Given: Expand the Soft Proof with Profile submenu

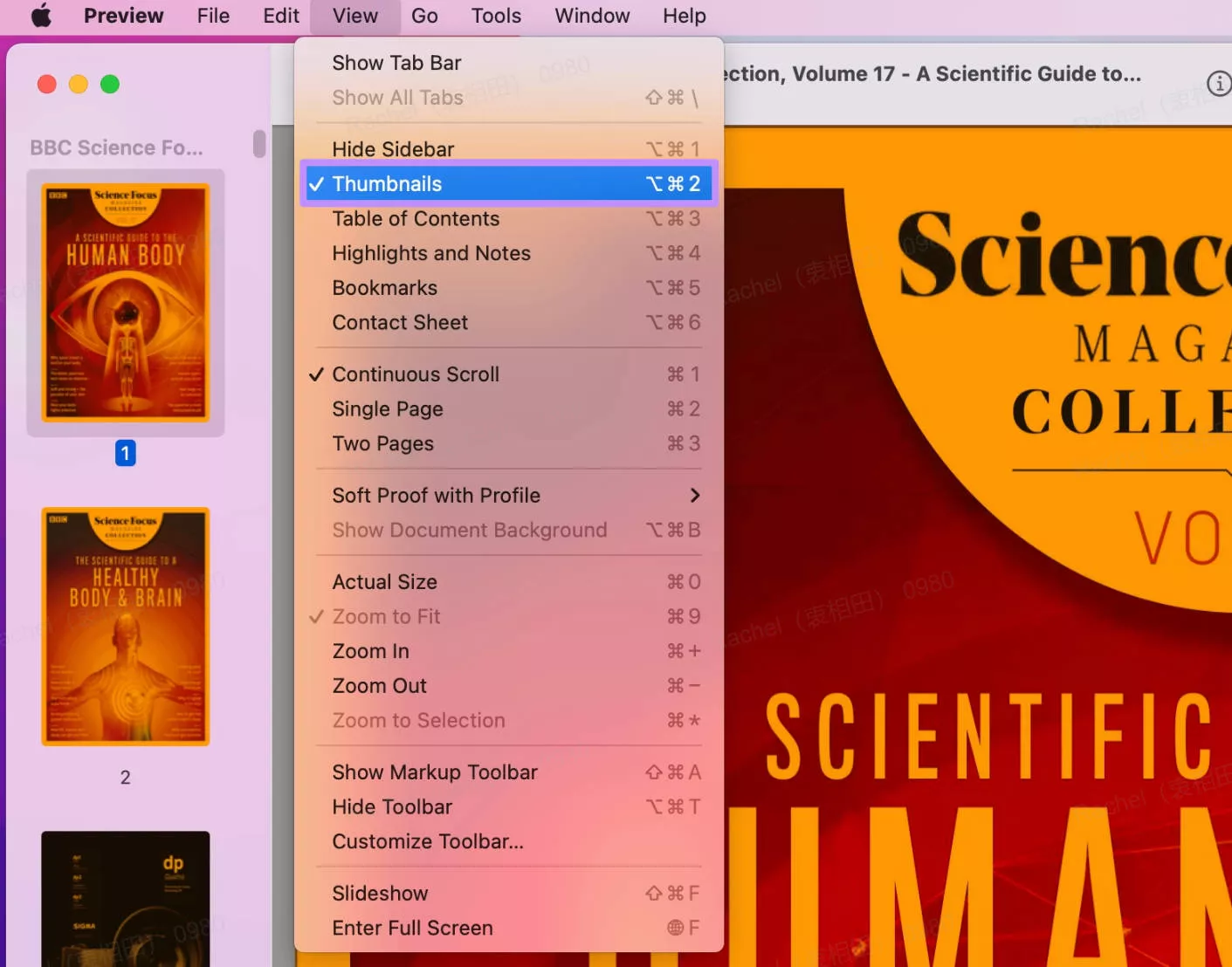Looking at the screenshot, I should [x=436, y=495].
